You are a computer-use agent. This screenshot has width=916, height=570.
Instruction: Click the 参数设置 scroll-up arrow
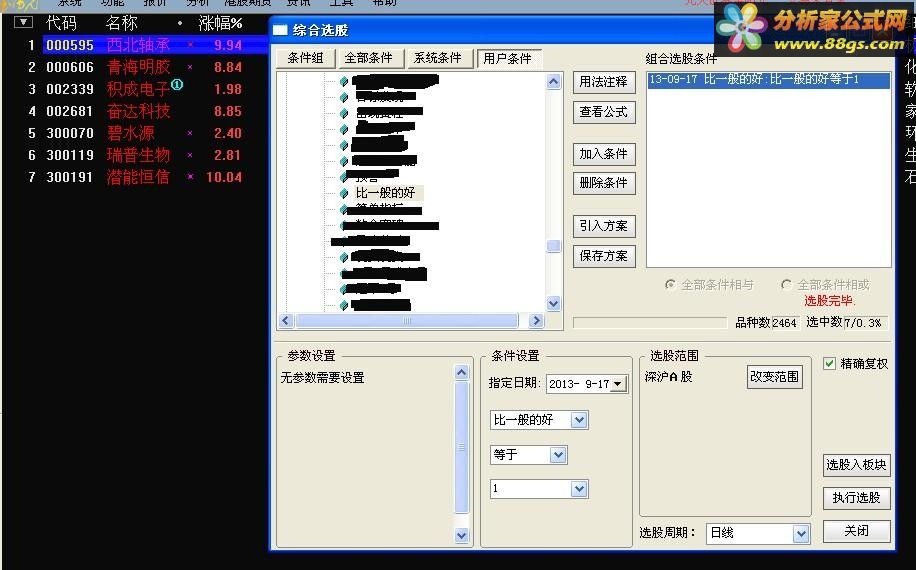tap(462, 373)
